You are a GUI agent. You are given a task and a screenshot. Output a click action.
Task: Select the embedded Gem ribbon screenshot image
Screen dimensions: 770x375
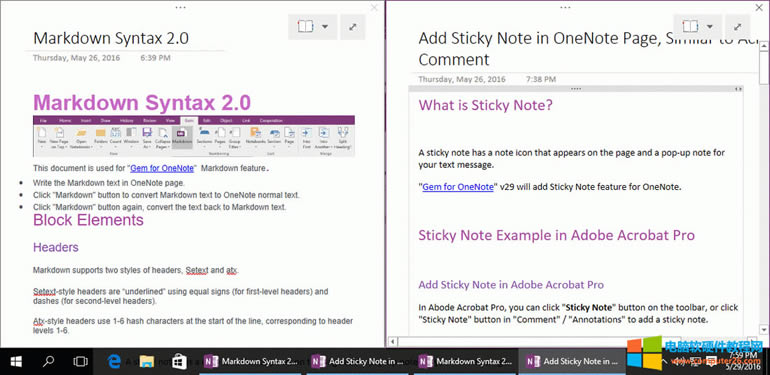(x=194, y=136)
